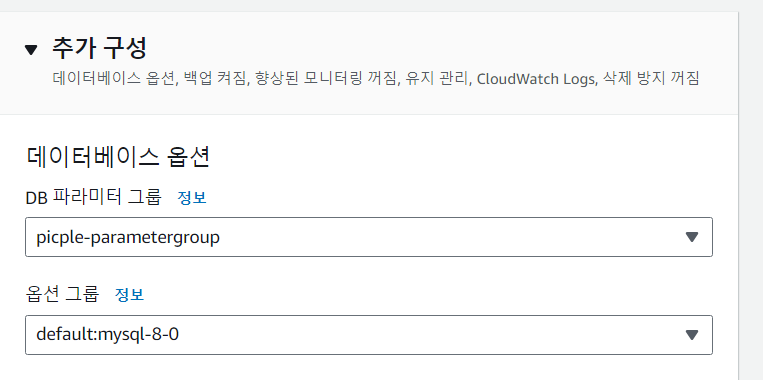
Task: Click the default:mysql-8-0 dropdown arrow
Action: (691, 335)
